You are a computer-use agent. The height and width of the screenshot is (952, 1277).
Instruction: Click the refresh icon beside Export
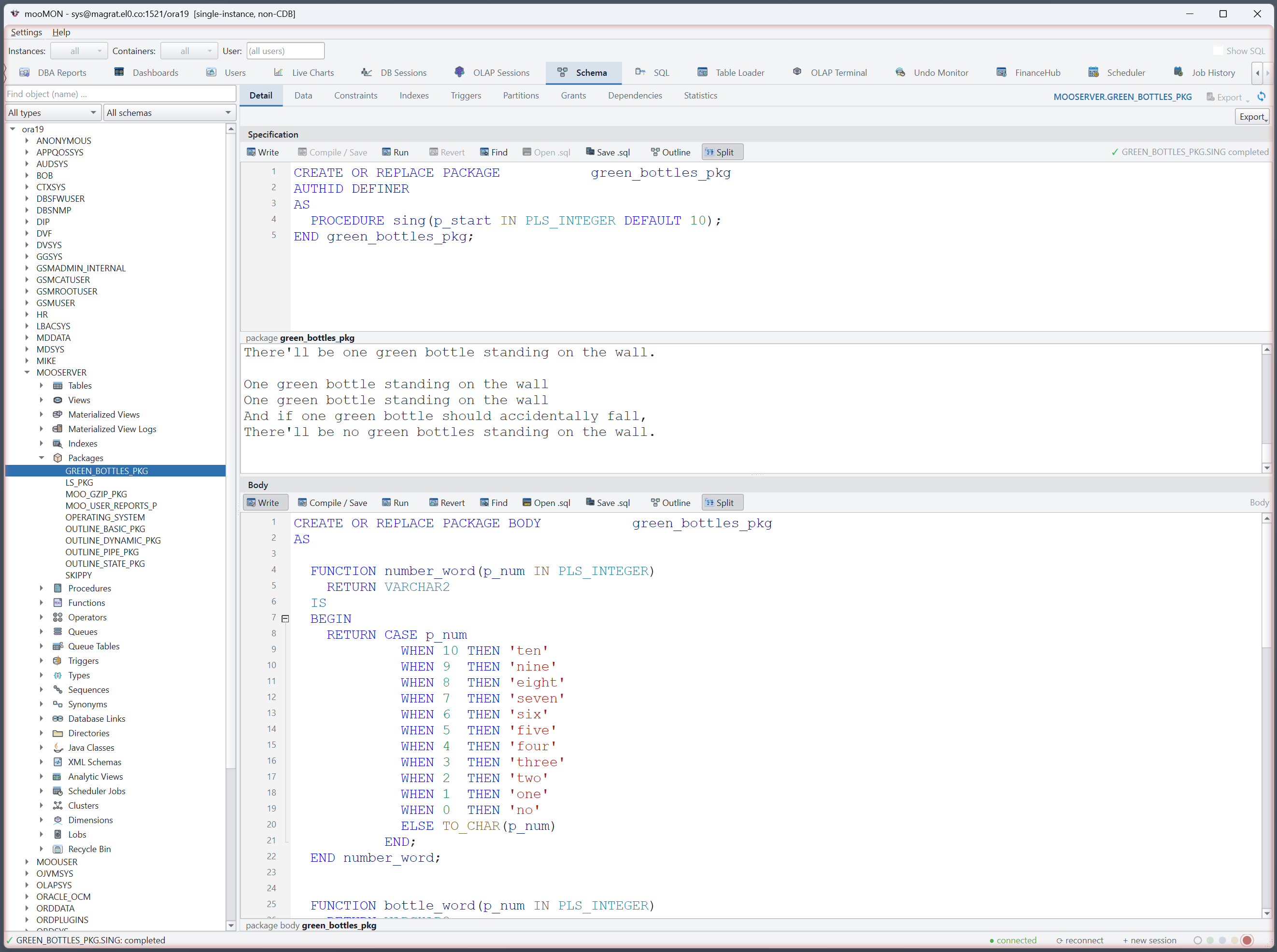tap(1262, 97)
